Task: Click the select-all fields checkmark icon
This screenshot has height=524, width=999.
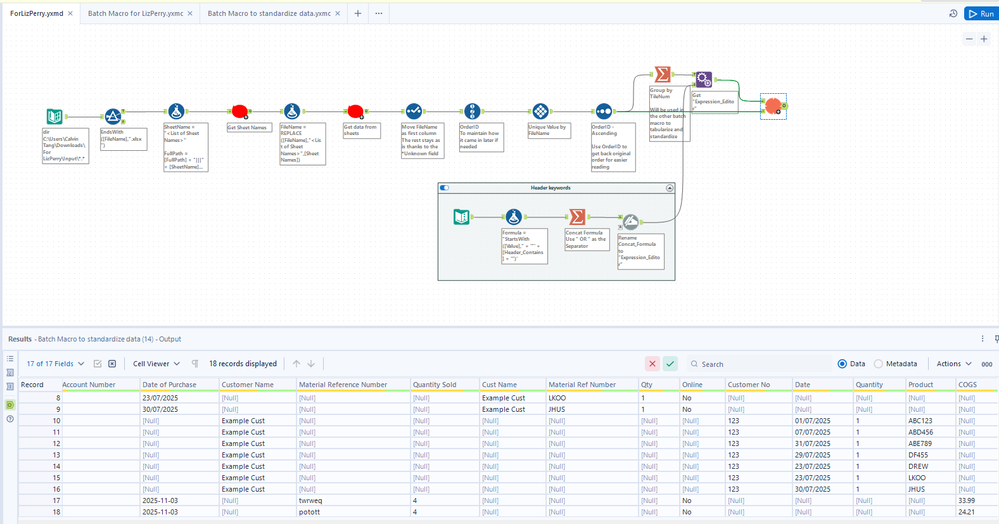Action: click(x=97, y=364)
